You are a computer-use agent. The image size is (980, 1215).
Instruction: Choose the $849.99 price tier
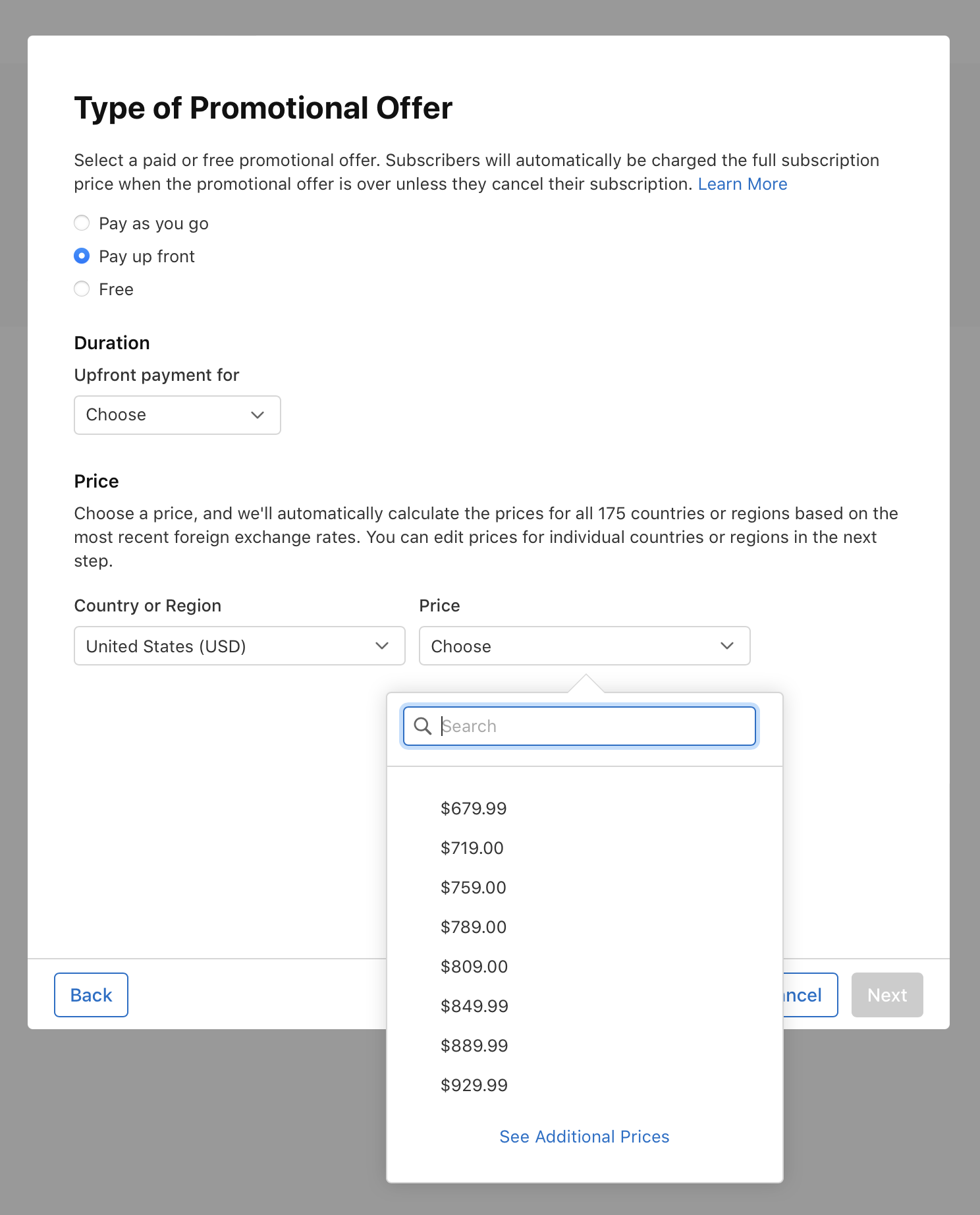474,1006
